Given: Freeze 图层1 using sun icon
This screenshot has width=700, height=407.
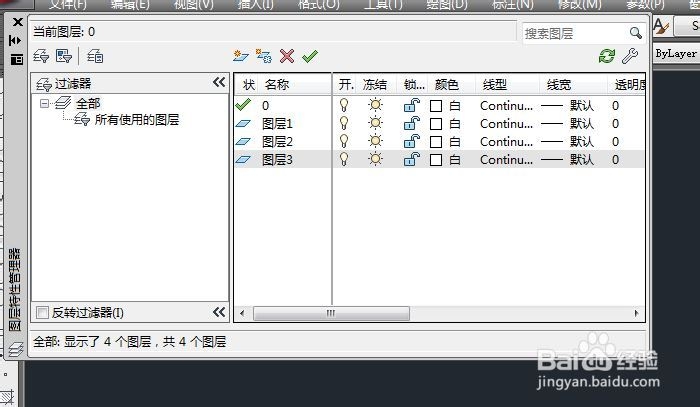Looking at the screenshot, I should pyautogui.click(x=375, y=123).
